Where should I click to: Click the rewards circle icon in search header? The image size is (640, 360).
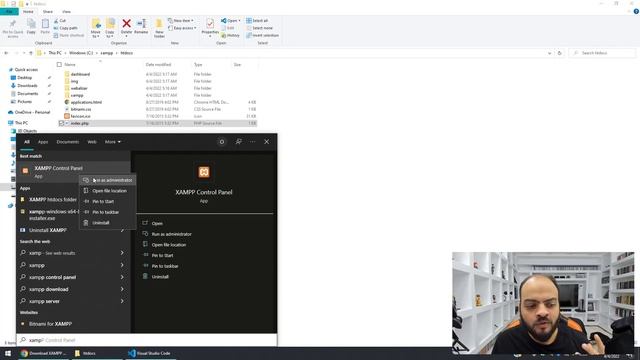(x=222, y=142)
